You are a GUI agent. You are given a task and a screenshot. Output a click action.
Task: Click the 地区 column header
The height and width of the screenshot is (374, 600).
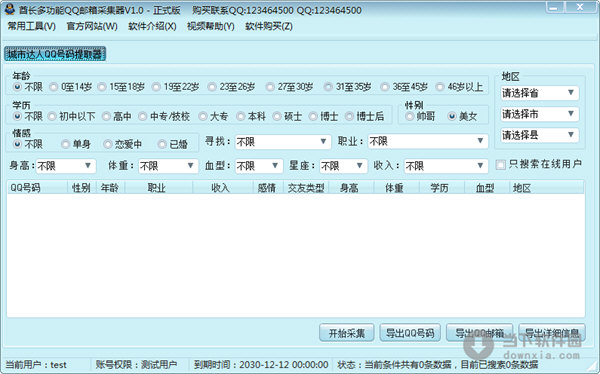[x=546, y=188]
